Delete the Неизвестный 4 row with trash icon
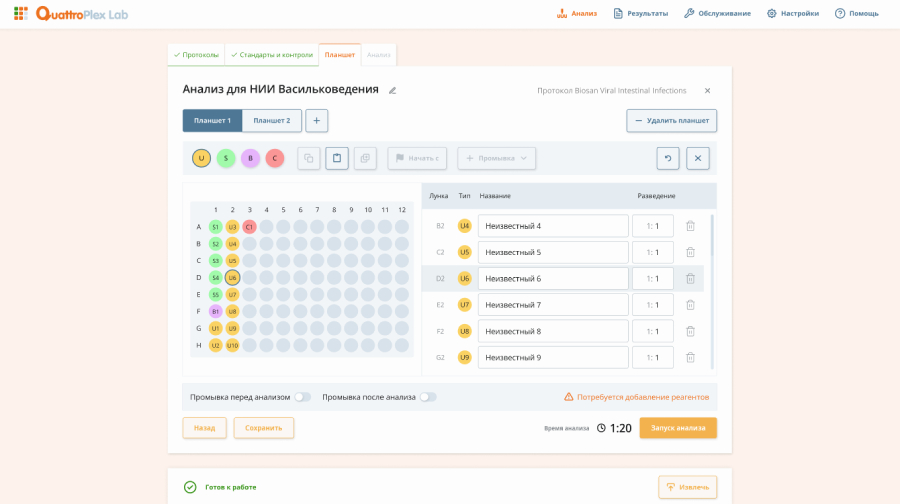Viewport: 900px width, 504px height. tap(690, 226)
